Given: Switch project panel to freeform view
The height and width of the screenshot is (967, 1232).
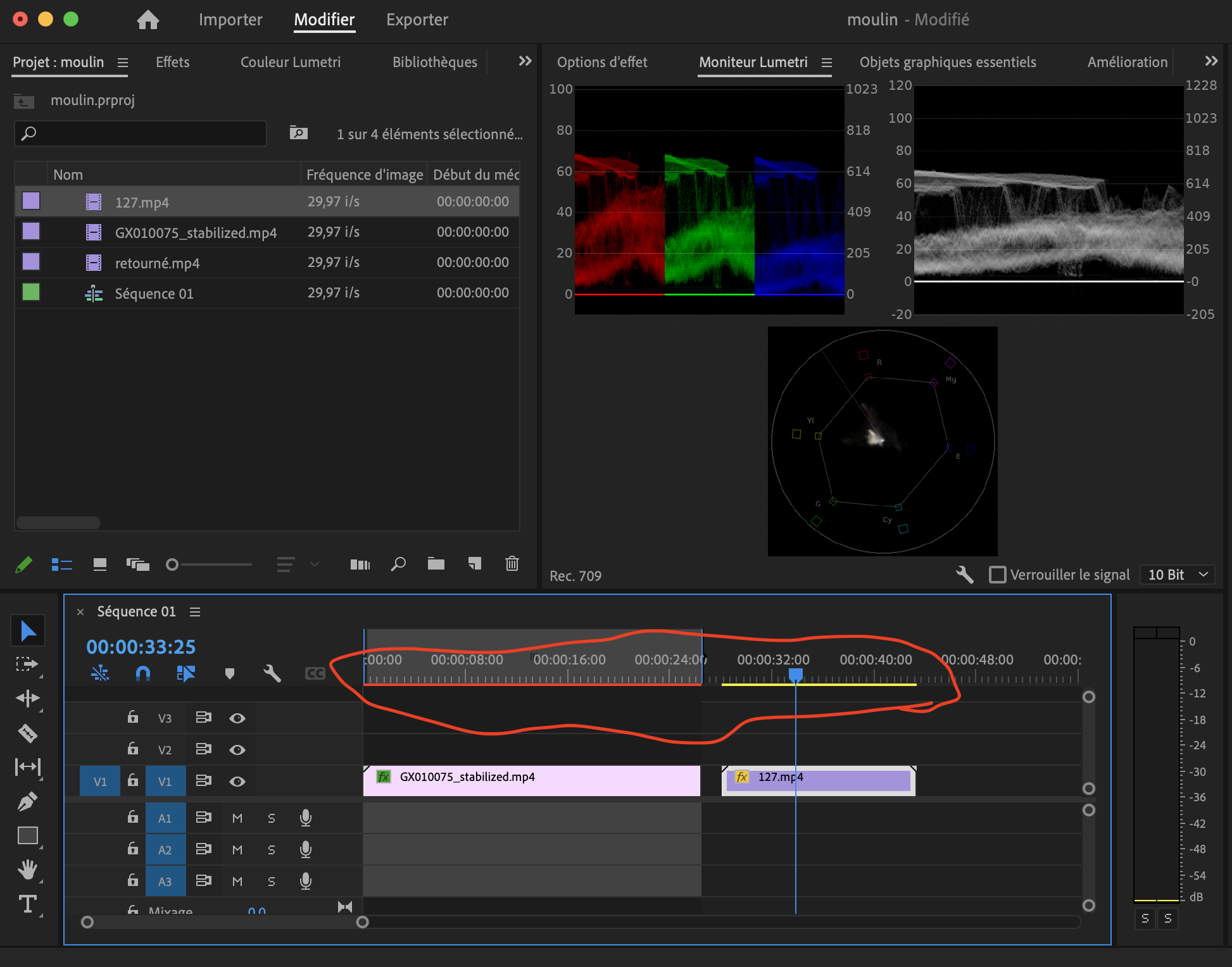Looking at the screenshot, I should pos(138,565).
